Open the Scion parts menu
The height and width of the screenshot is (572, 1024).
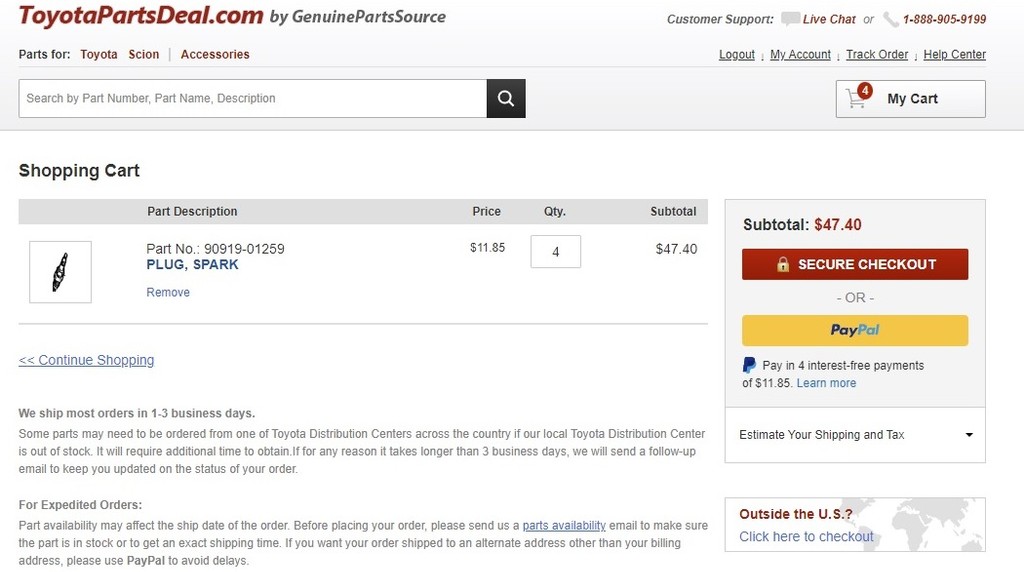(x=144, y=54)
